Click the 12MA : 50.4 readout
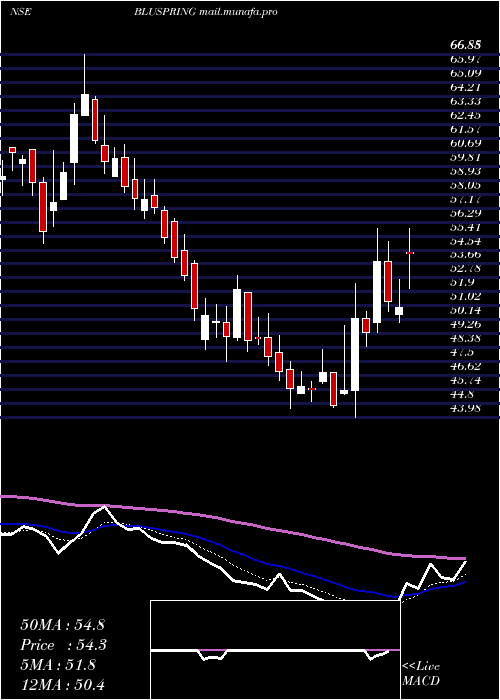Screen dimensions: 500x700 (x=62, y=685)
